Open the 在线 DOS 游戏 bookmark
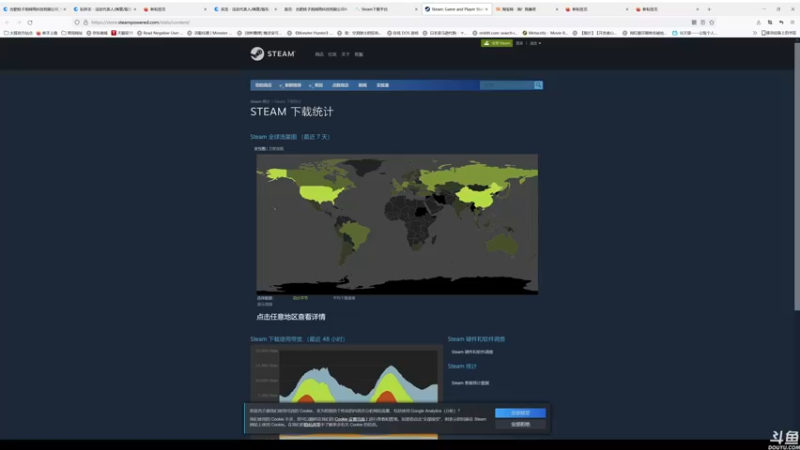 pos(403,33)
